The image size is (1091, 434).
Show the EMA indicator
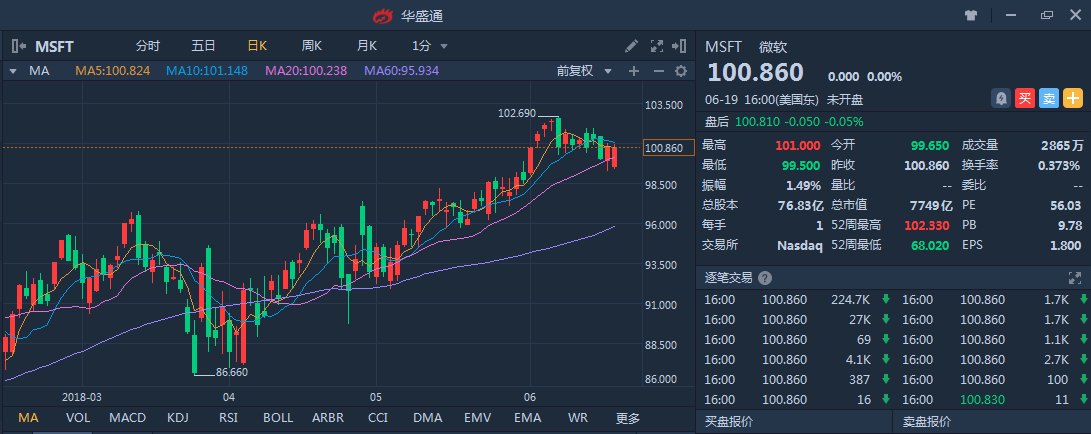pyautogui.click(x=527, y=418)
